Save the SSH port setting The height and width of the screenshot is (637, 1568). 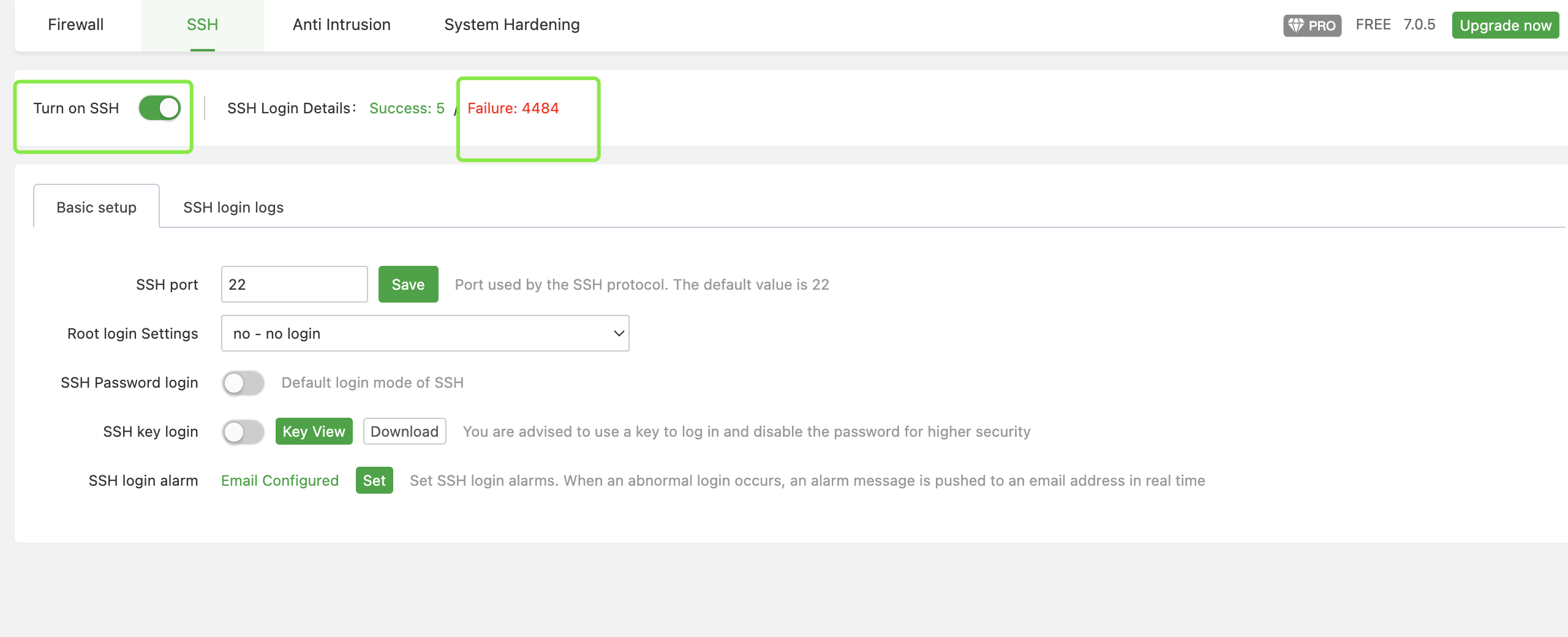[x=407, y=284]
